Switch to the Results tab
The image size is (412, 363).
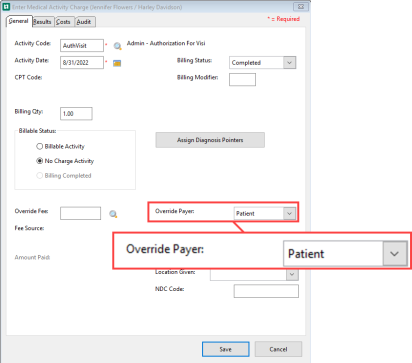pyautogui.click(x=42, y=22)
